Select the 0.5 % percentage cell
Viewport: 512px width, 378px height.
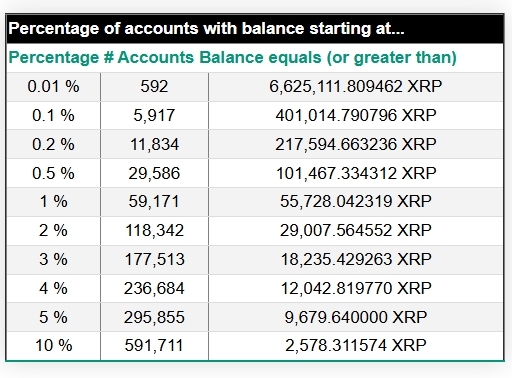tap(53, 173)
